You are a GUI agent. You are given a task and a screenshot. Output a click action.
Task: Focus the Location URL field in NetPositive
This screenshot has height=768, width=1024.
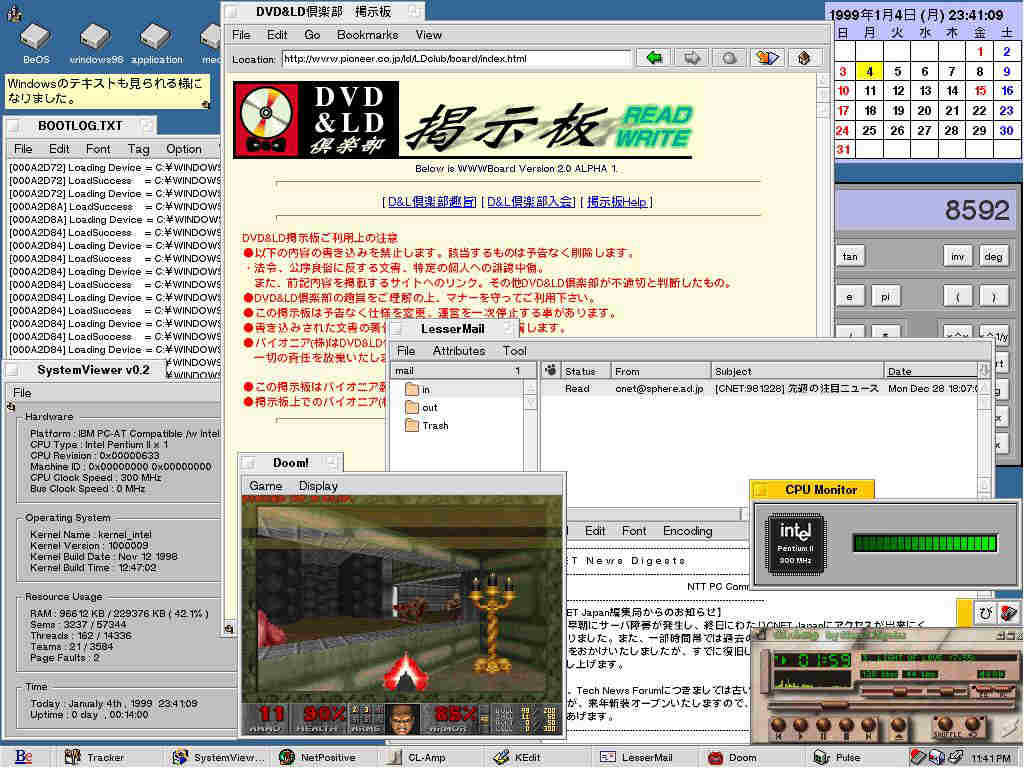457,59
